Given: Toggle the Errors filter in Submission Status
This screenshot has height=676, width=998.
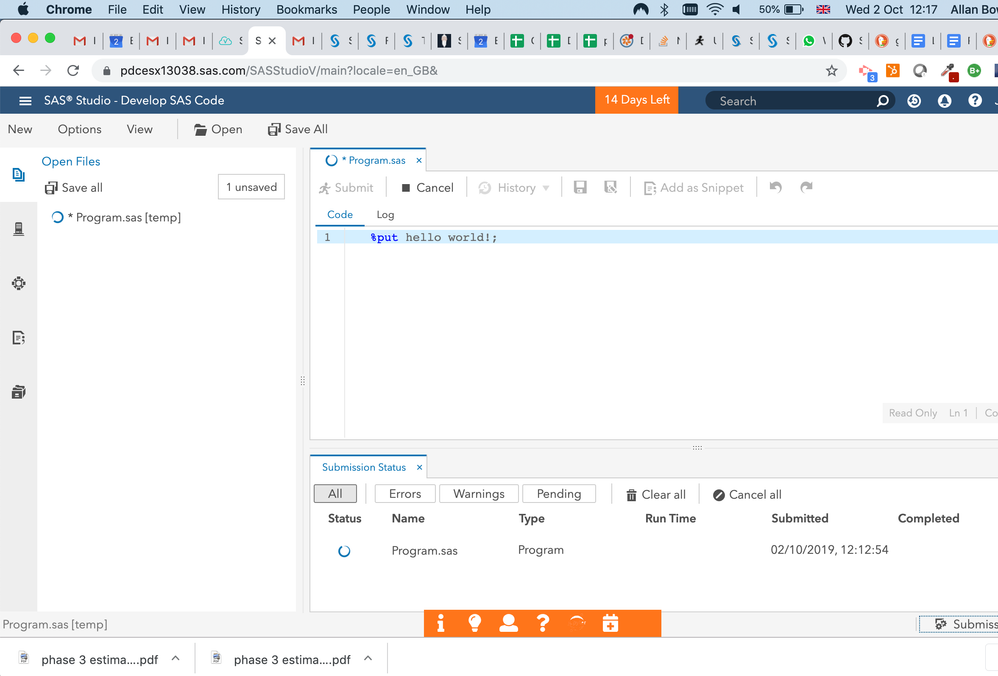Looking at the screenshot, I should (x=405, y=494).
